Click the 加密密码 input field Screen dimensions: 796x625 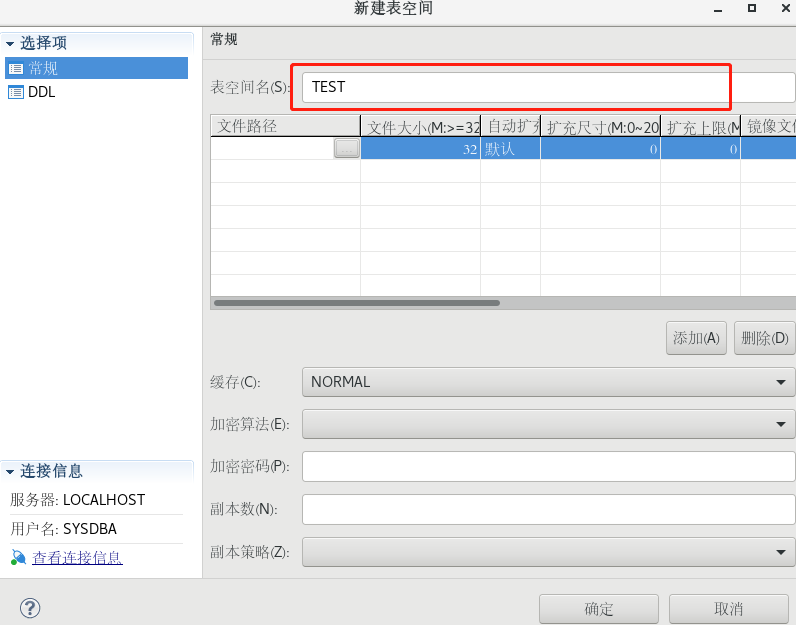tap(548, 466)
